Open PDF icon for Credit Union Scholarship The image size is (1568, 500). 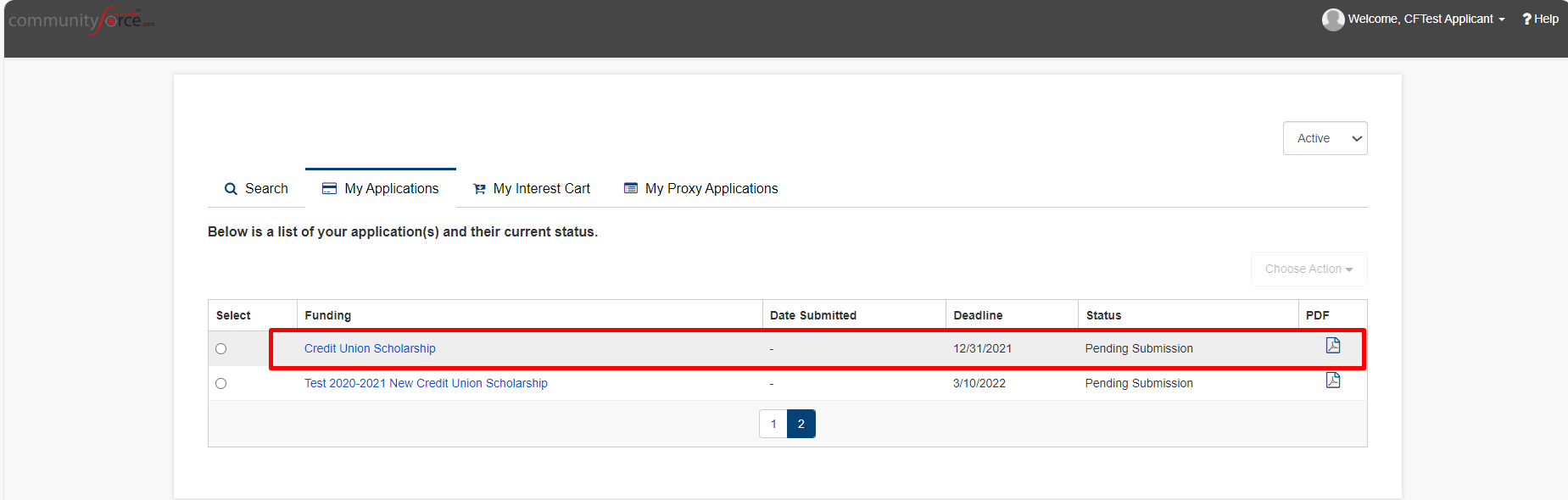(x=1333, y=345)
